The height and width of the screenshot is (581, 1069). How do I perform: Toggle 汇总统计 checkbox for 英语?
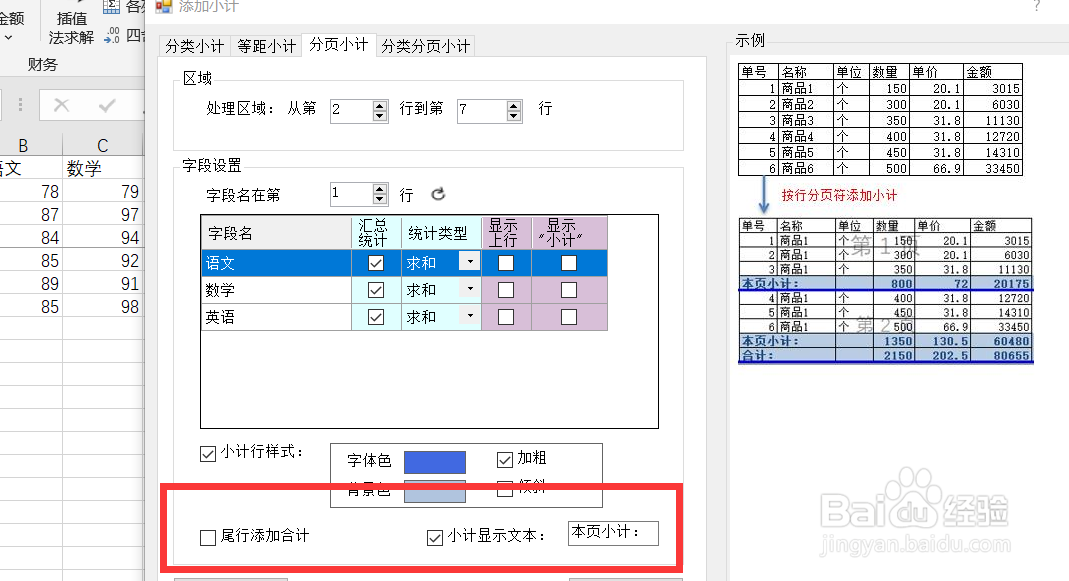point(376,317)
